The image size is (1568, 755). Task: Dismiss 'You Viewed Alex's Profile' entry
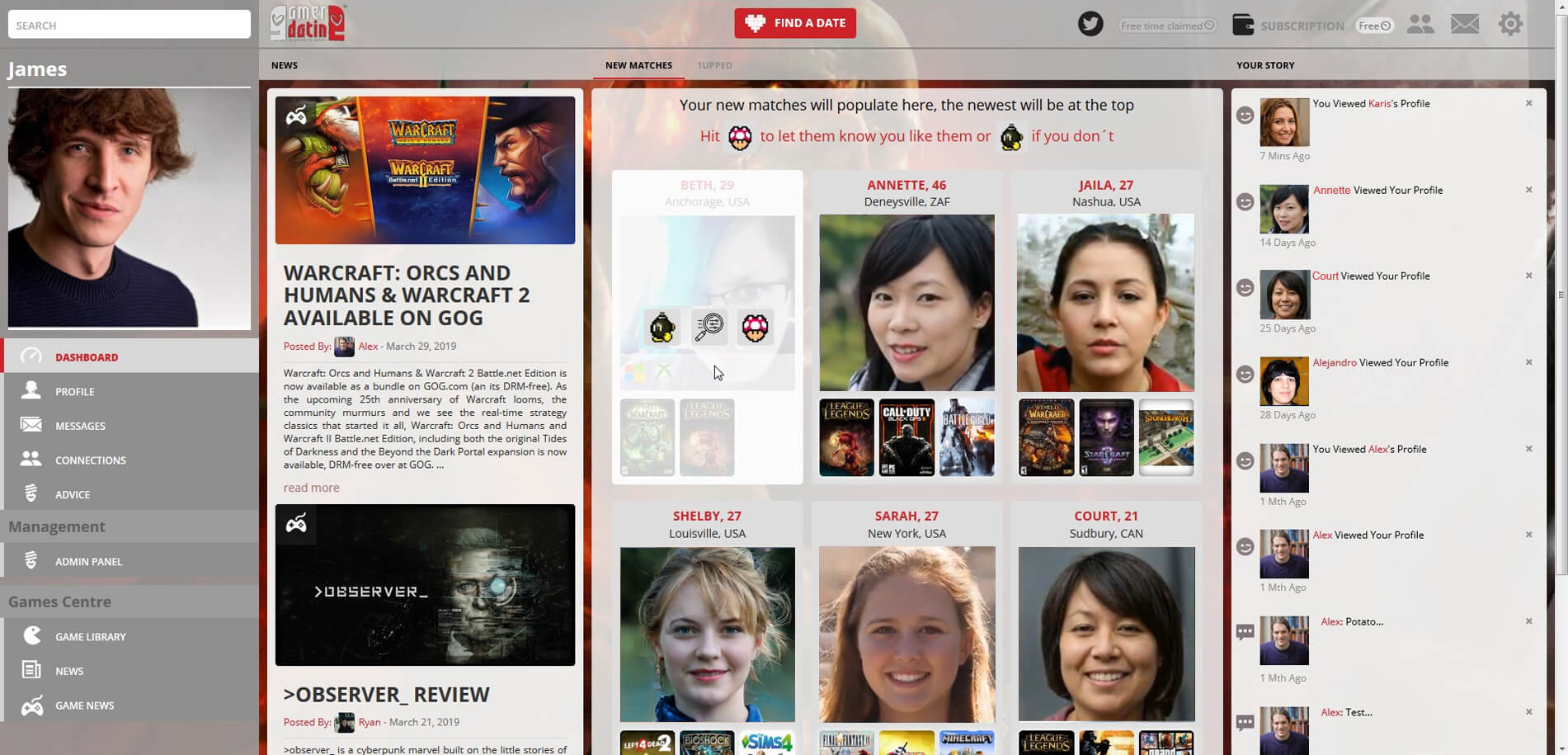point(1528,449)
